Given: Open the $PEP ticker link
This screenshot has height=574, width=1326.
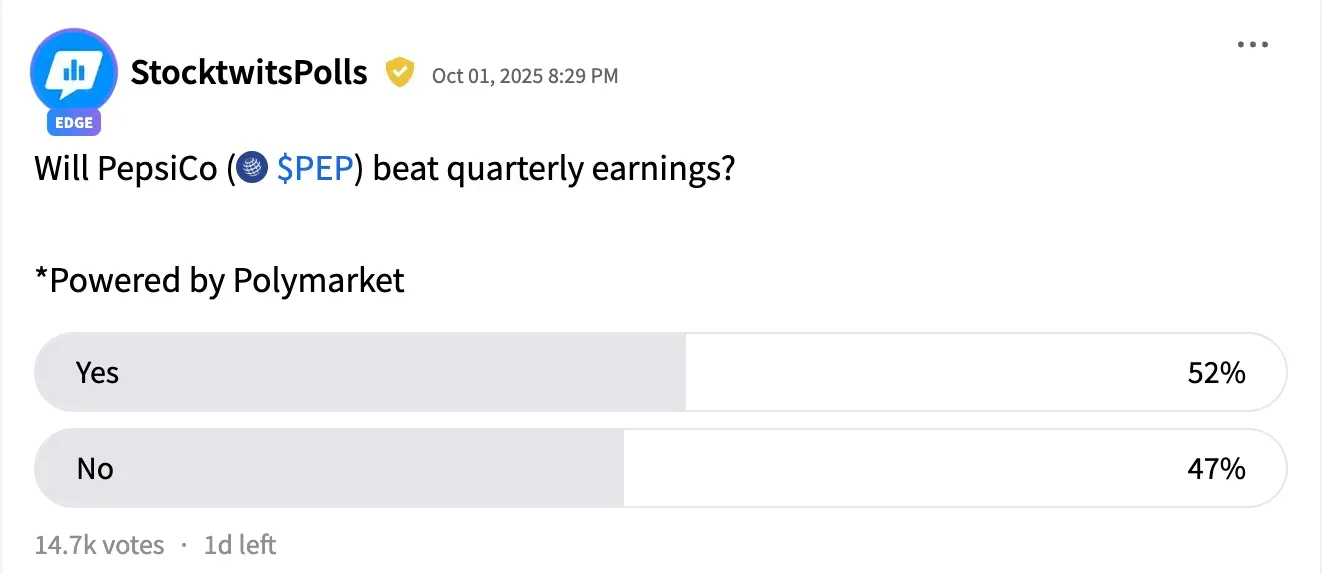Looking at the screenshot, I should point(315,169).
